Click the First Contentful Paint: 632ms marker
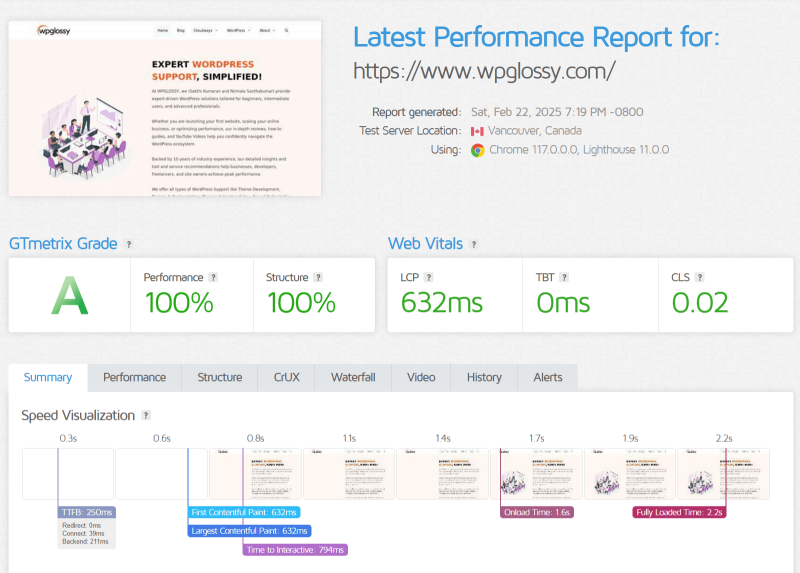This screenshot has height=573, width=800. pos(244,512)
